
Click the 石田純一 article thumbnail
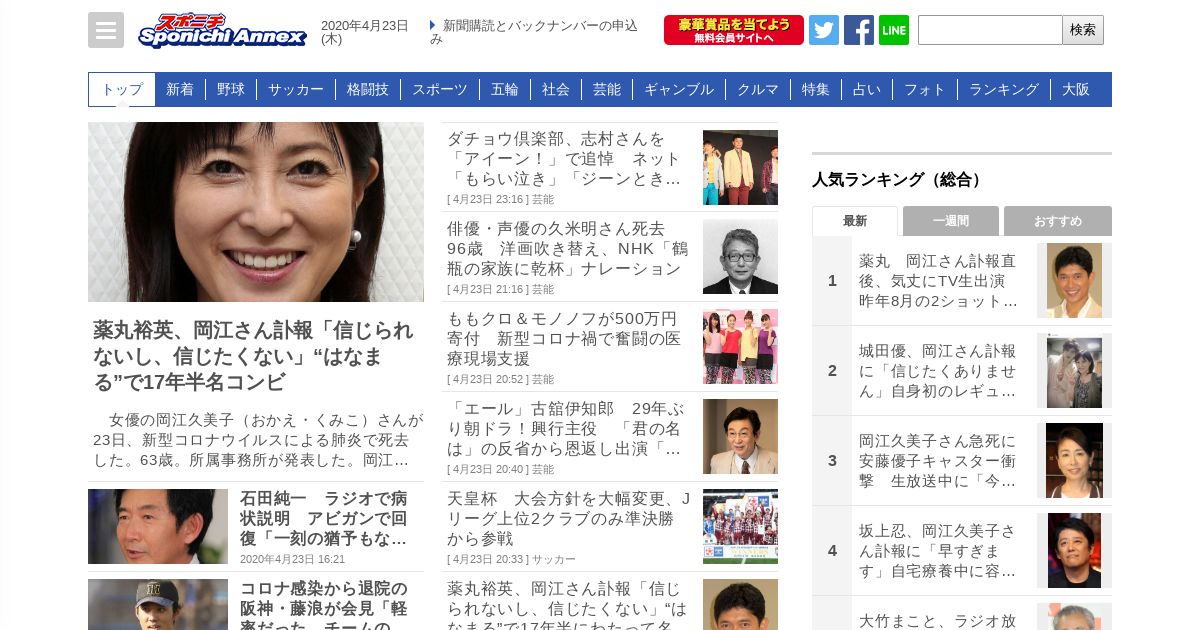158,526
